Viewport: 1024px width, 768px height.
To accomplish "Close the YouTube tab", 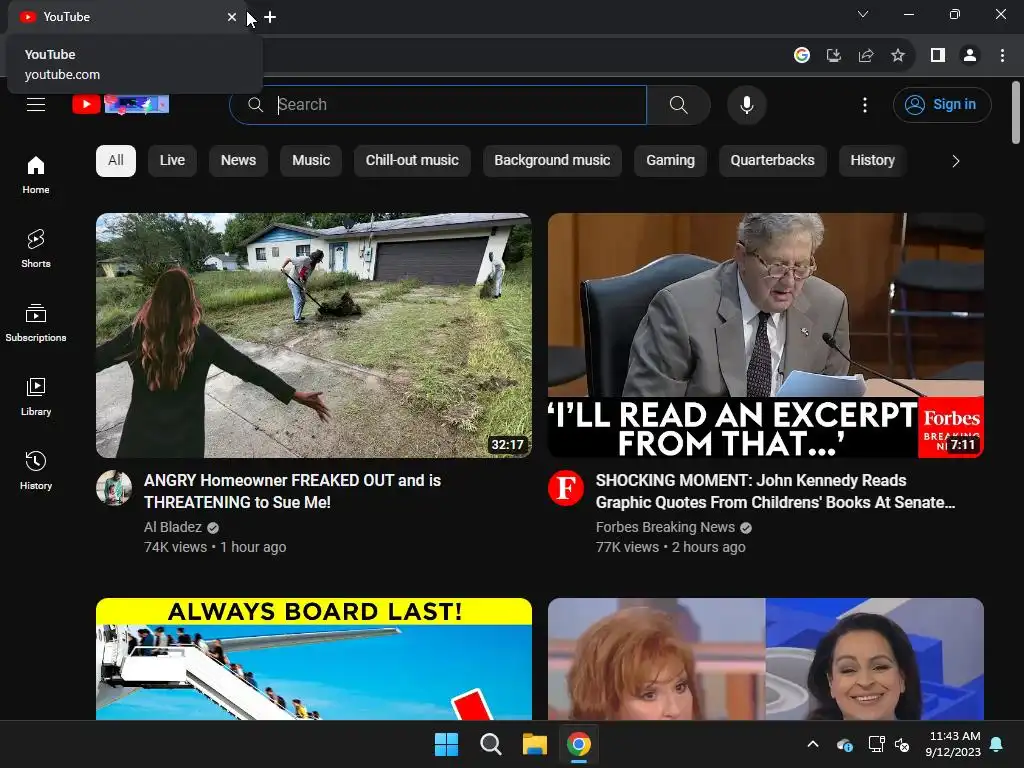I will click(x=232, y=17).
